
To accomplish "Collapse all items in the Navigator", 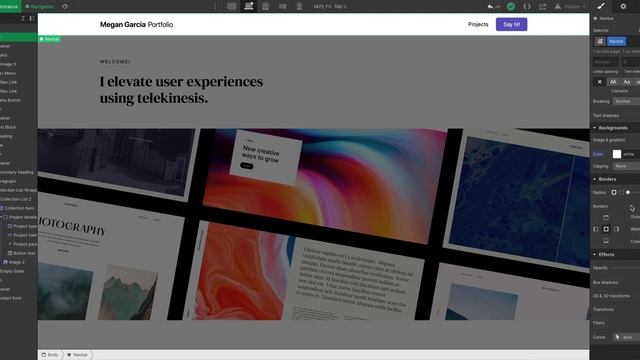I will coord(23,18).
